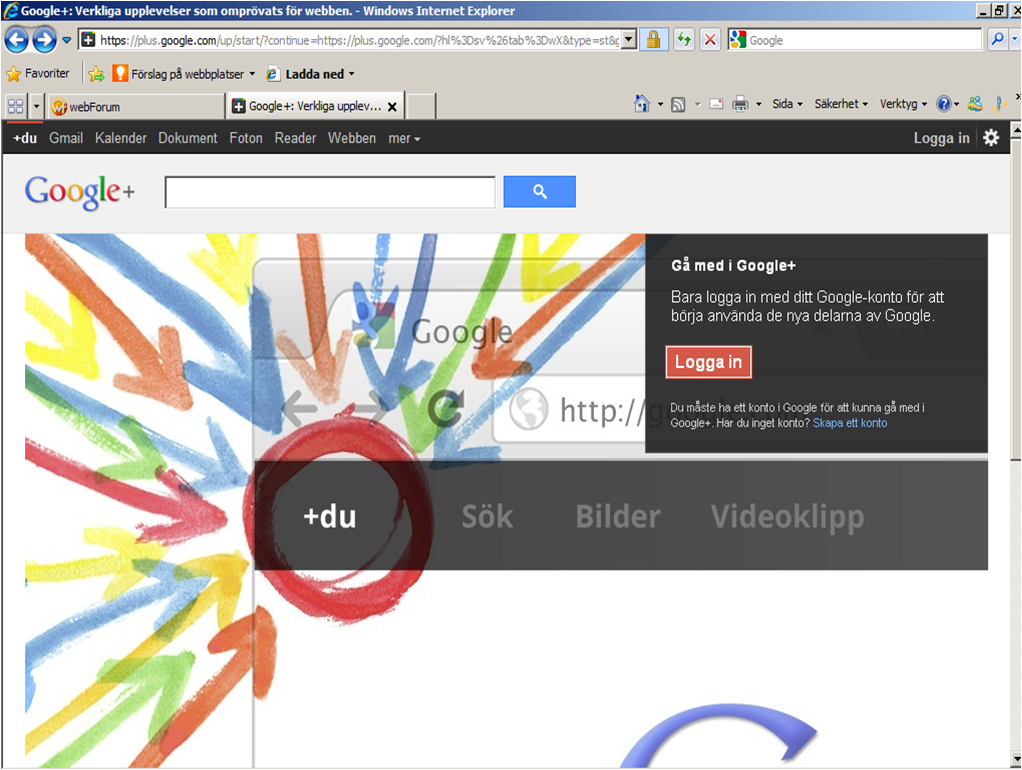1022x770 pixels.
Task: Click the security padlock icon
Action: (x=653, y=40)
